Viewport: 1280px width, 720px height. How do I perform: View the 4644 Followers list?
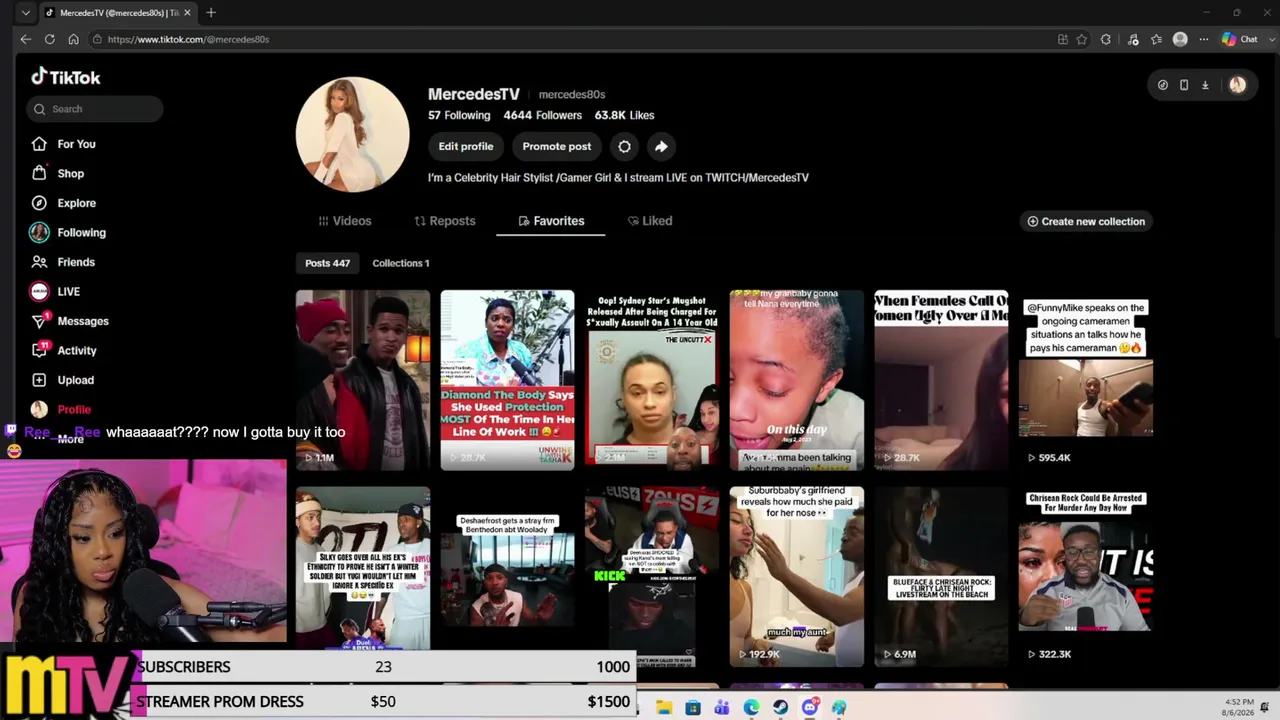543,115
